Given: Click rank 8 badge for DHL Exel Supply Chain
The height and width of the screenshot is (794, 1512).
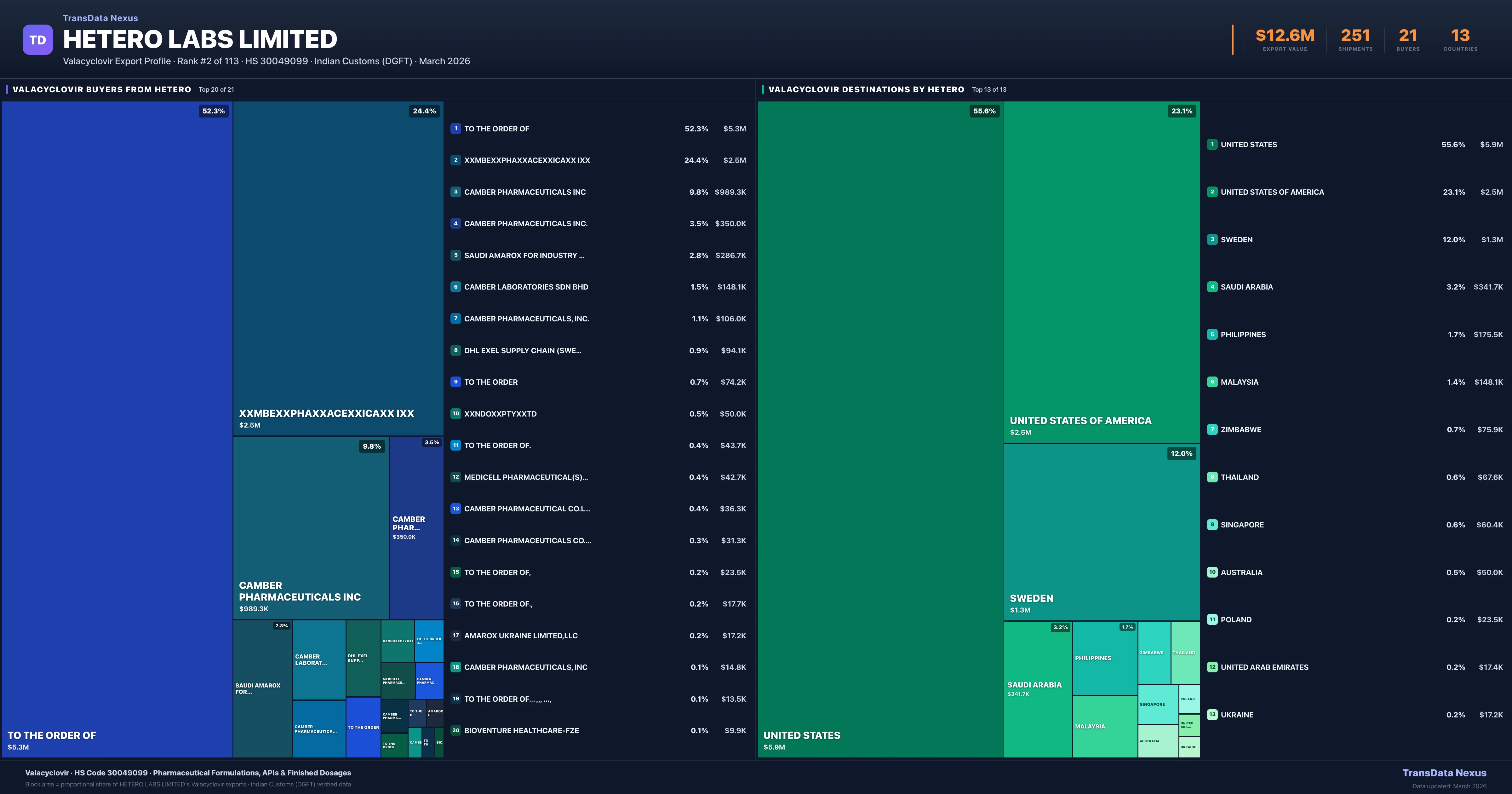Looking at the screenshot, I should (455, 351).
